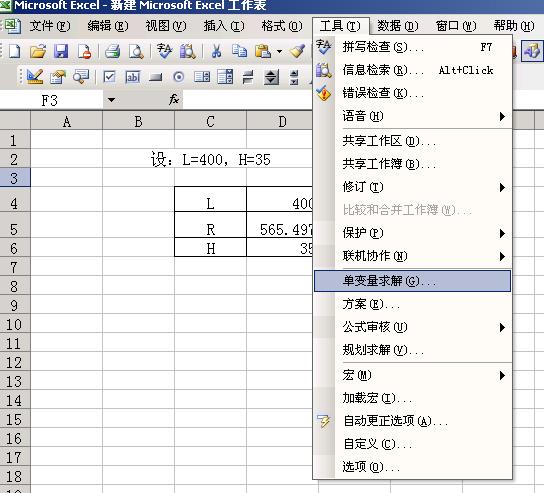Open the Name Box dropdown arrow
This screenshot has height=493, width=544.
(x=111, y=100)
